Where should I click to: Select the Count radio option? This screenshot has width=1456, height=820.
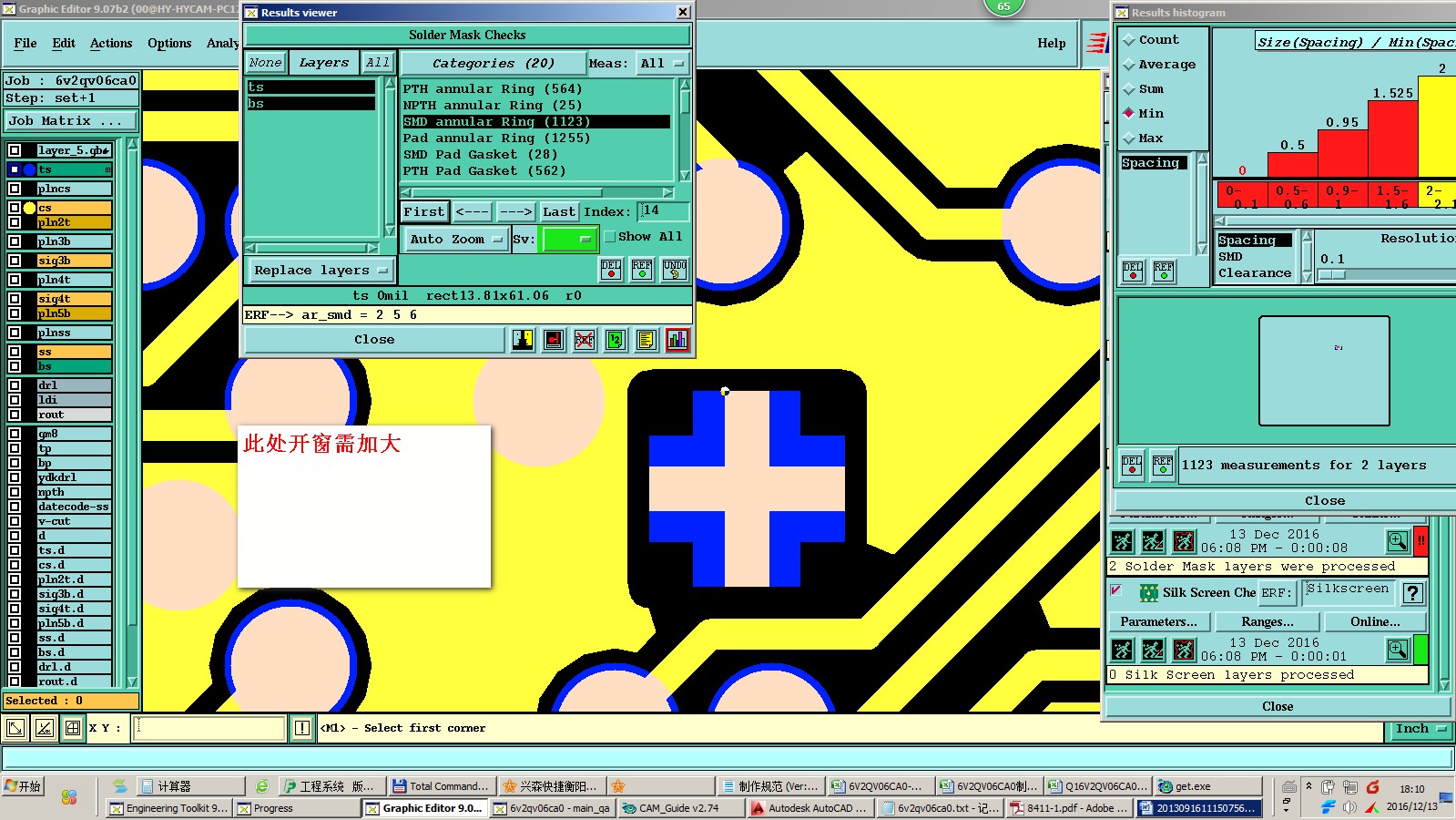pos(1129,40)
